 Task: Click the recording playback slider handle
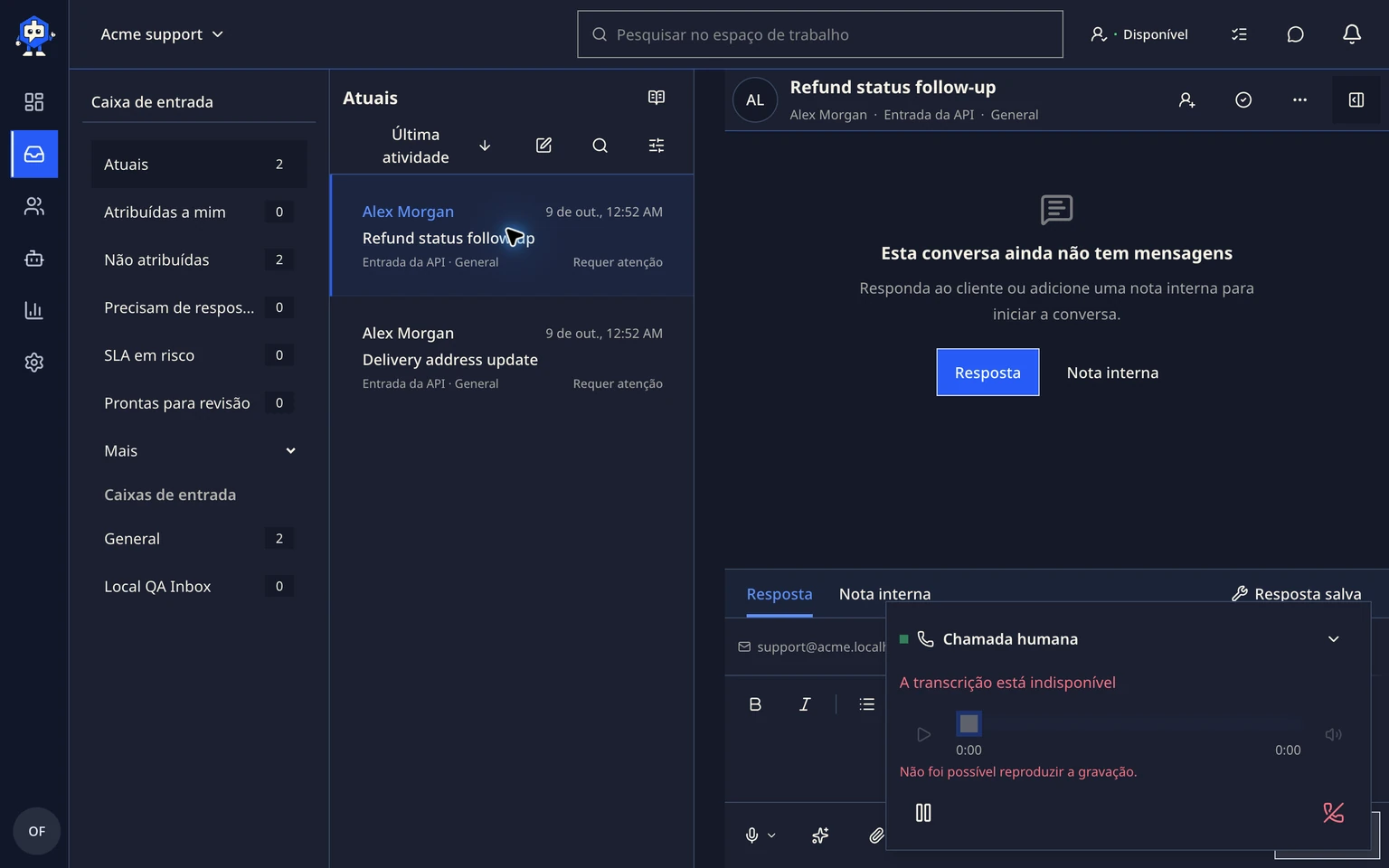(x=969, y=723)
